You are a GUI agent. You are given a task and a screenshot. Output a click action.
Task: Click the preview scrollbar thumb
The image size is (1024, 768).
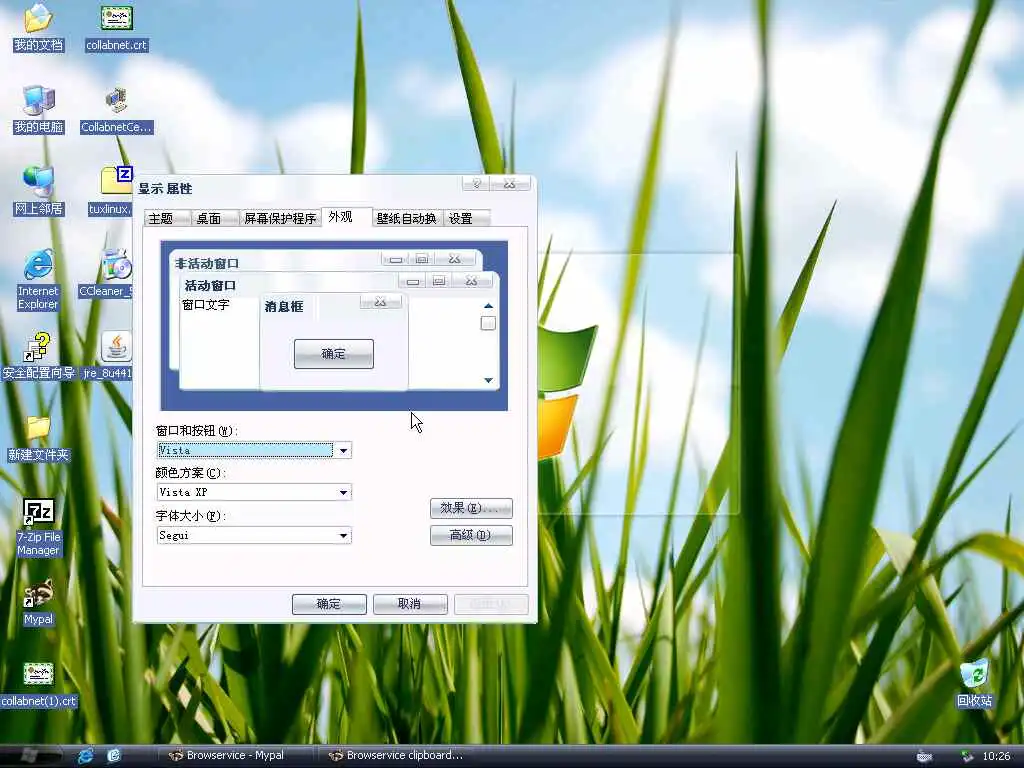(488, 323)
